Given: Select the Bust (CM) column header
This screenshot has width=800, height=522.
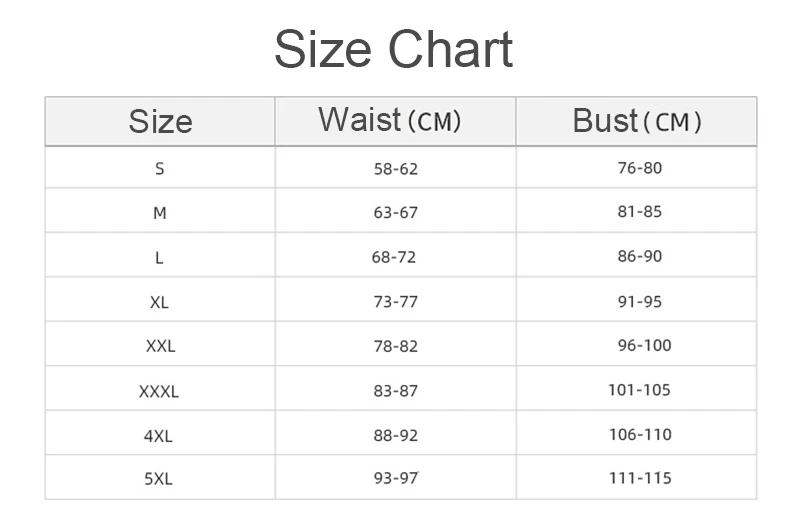Looking at the screenshot, I should (x=636, y=121).
